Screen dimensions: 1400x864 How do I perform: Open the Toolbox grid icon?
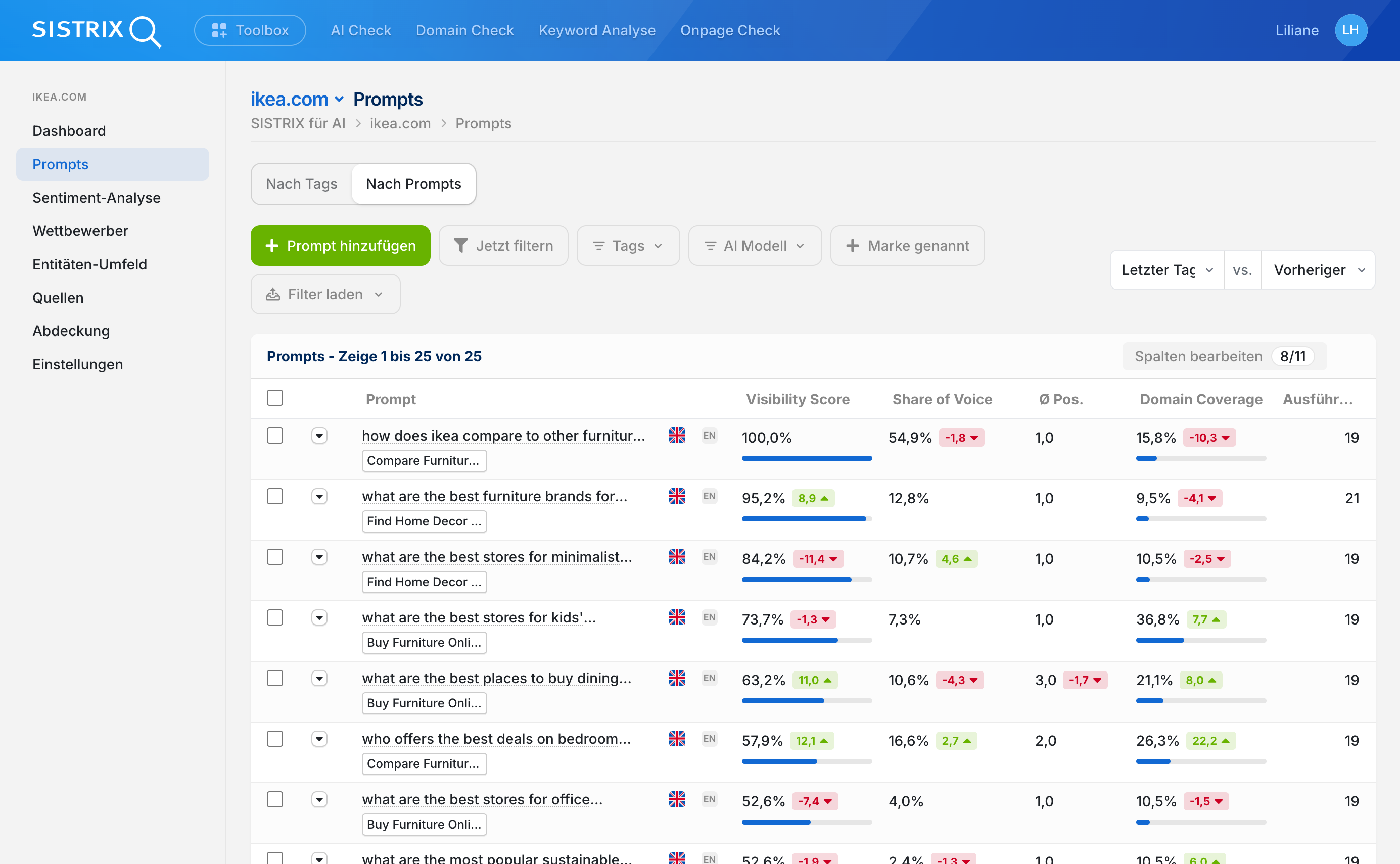219,30
